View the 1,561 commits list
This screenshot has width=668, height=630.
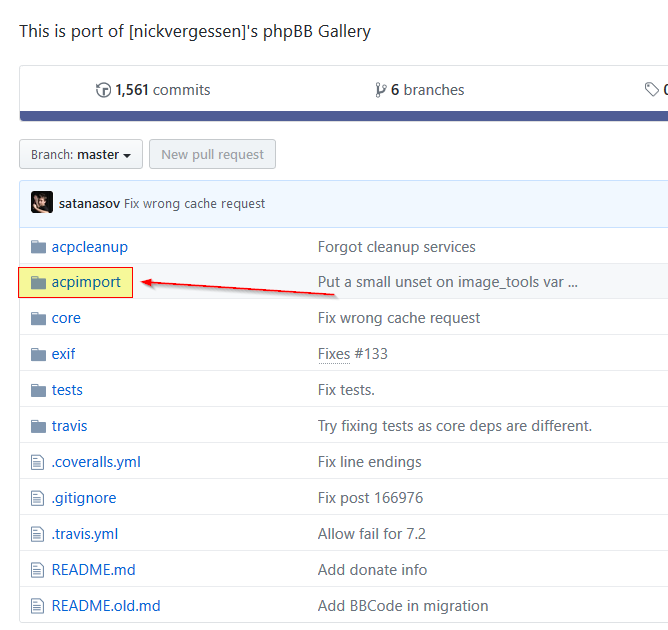pyautogui.click(x=162, y=91)
